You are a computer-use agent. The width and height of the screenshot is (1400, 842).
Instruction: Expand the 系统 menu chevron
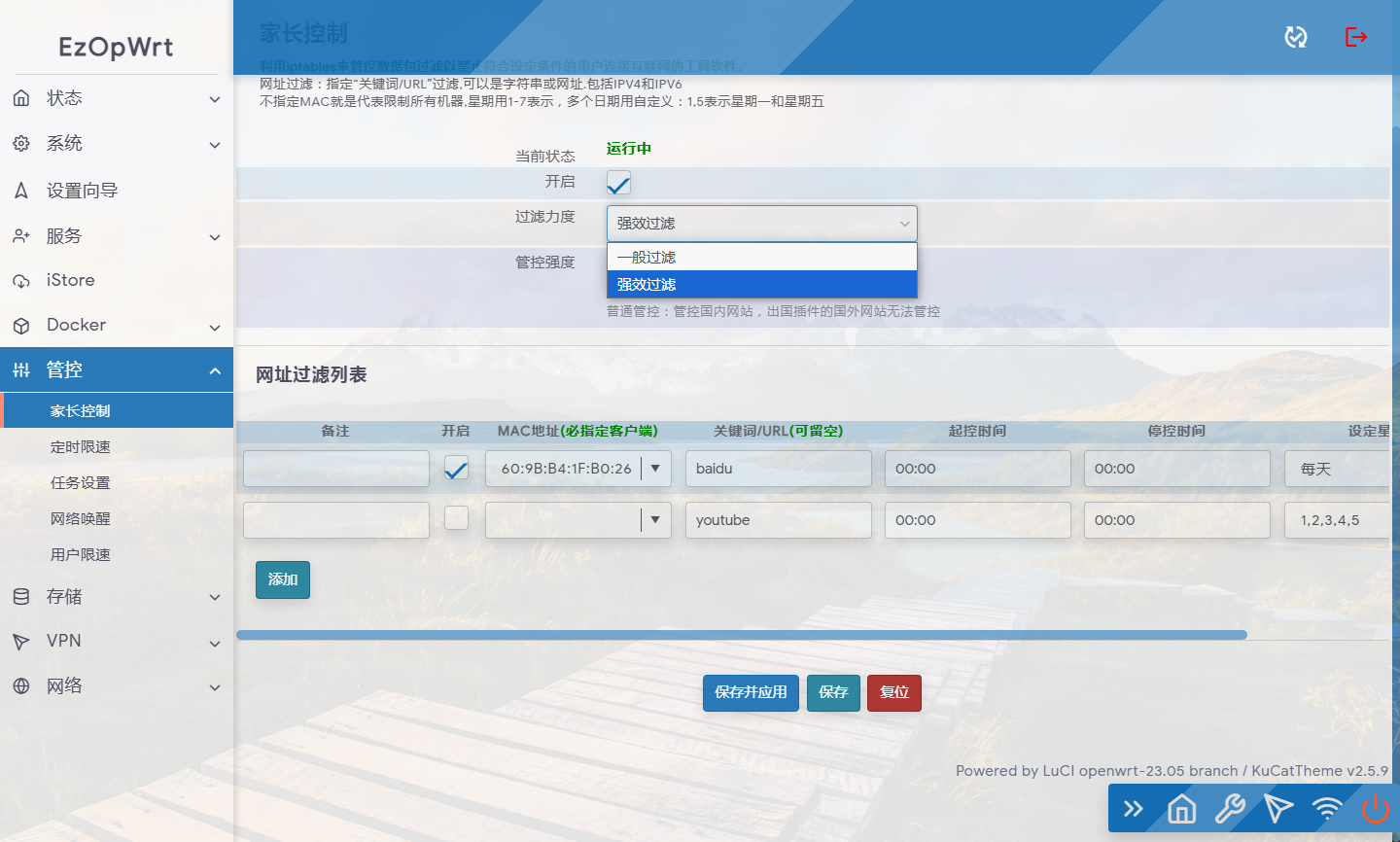(x=215, y=145)
